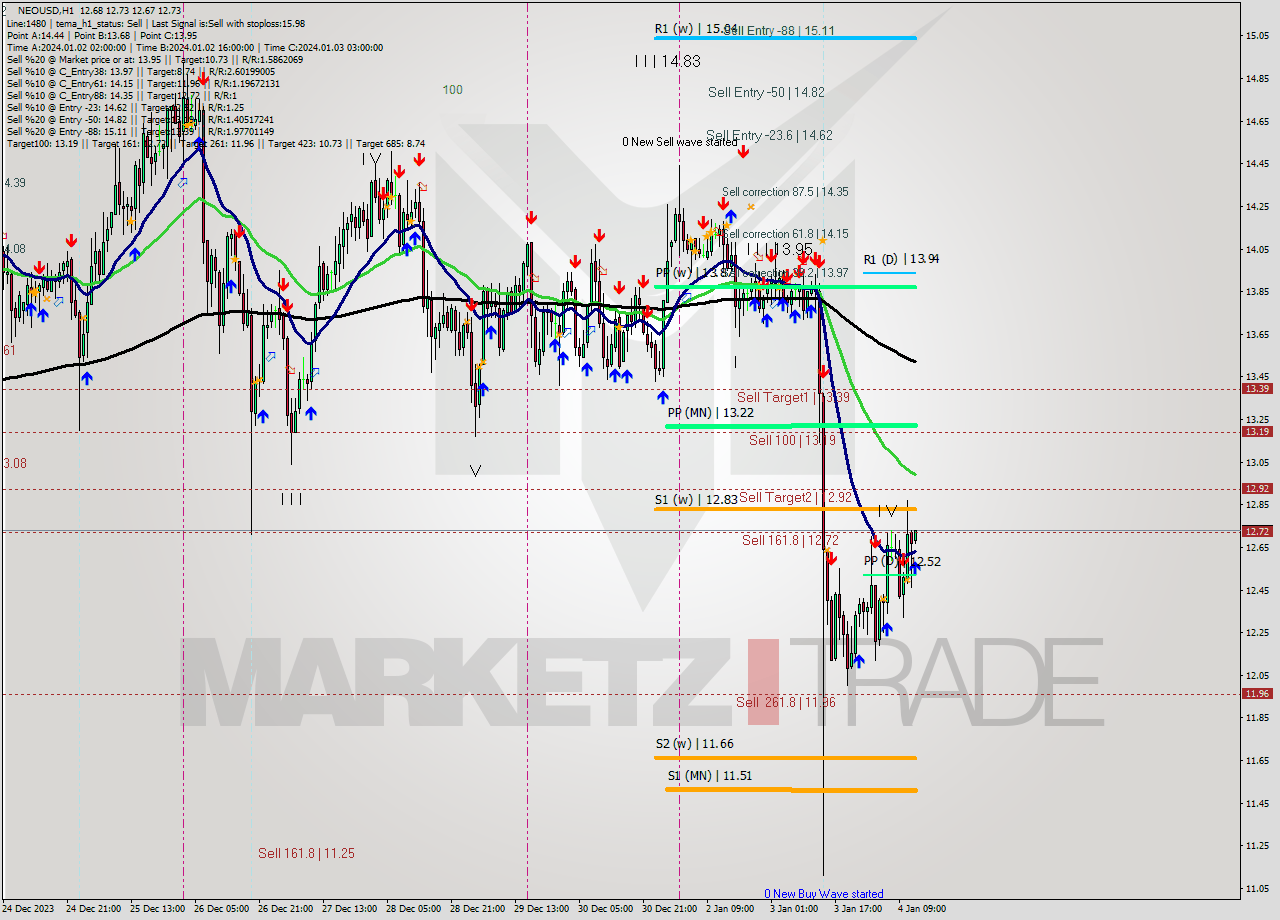Click the 'Sell Entry -23.6 | 14.62' label

point(769,135)
